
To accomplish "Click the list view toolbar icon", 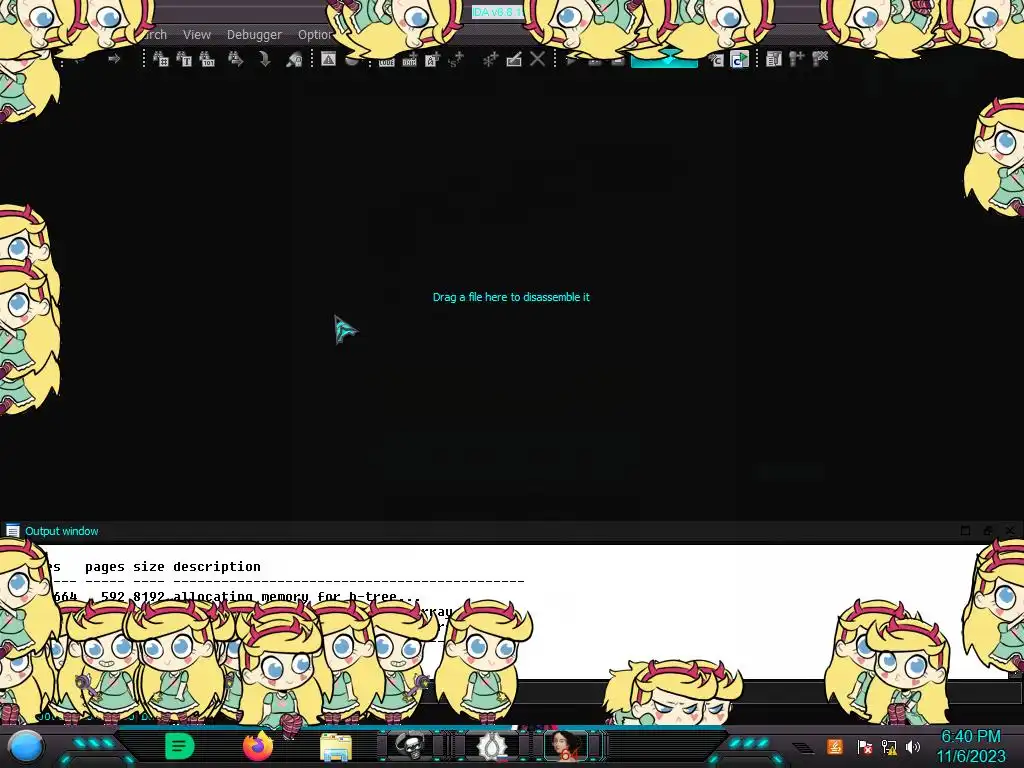I will coord(774,59).
